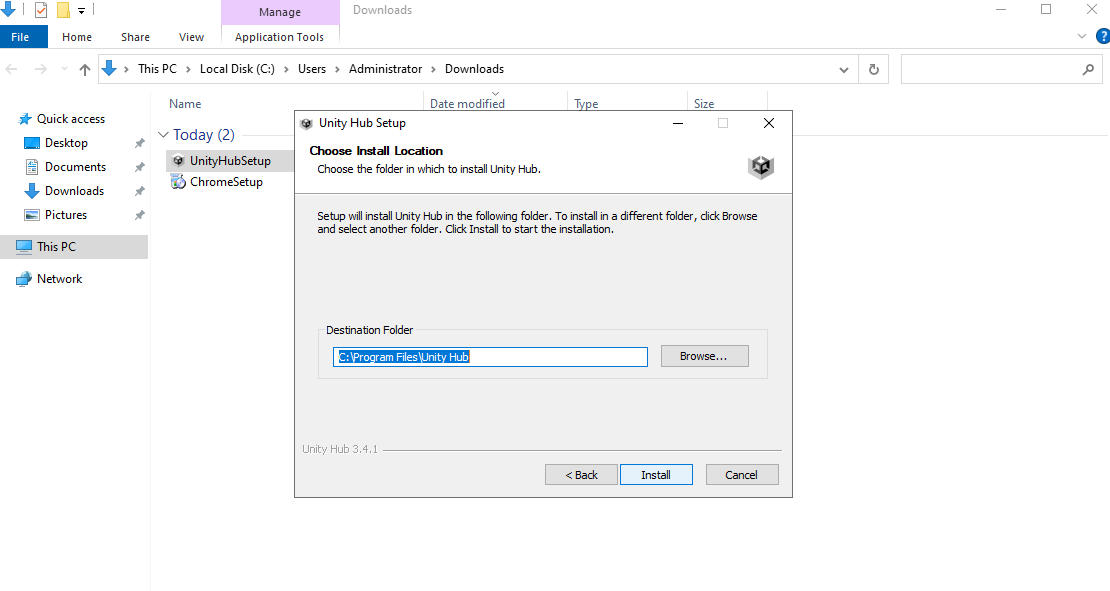Switch to the Share ribbon tab

[135, 37]
